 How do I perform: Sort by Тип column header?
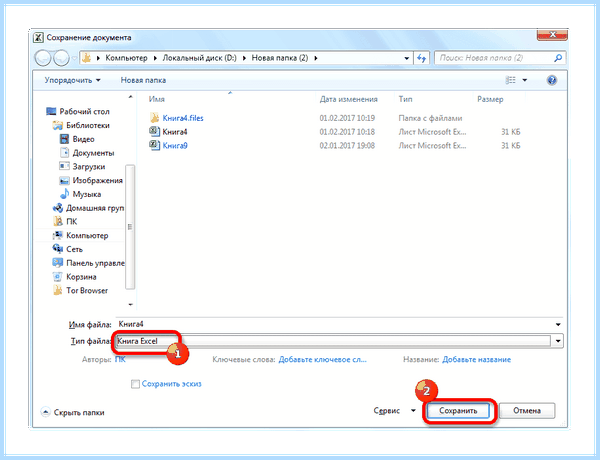[405, 99]
